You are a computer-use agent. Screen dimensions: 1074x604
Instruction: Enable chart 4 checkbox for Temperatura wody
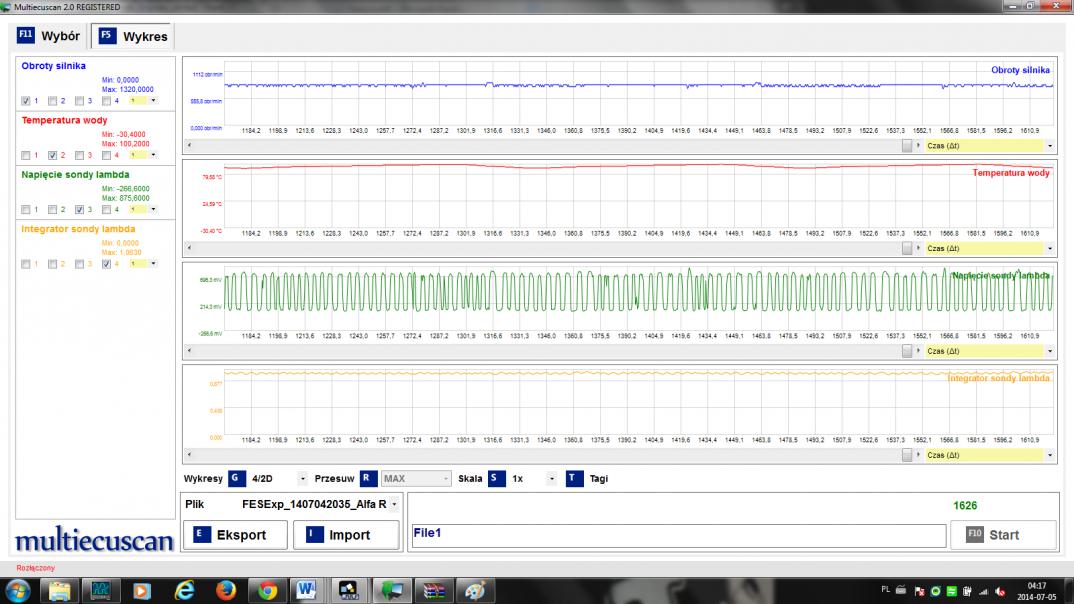click(106, 155)
